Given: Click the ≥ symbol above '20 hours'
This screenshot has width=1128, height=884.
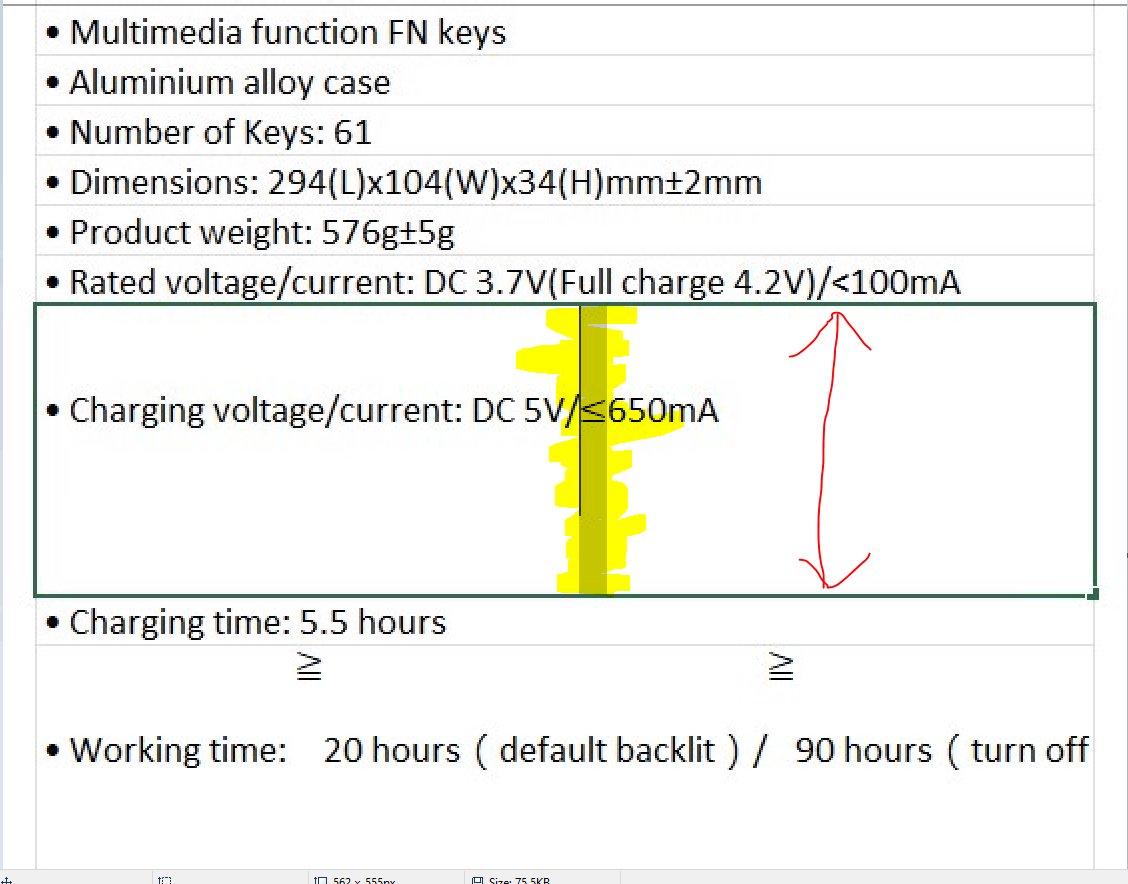Looking at the screenshot, I should pyautogui.click(x=309, y=667).
